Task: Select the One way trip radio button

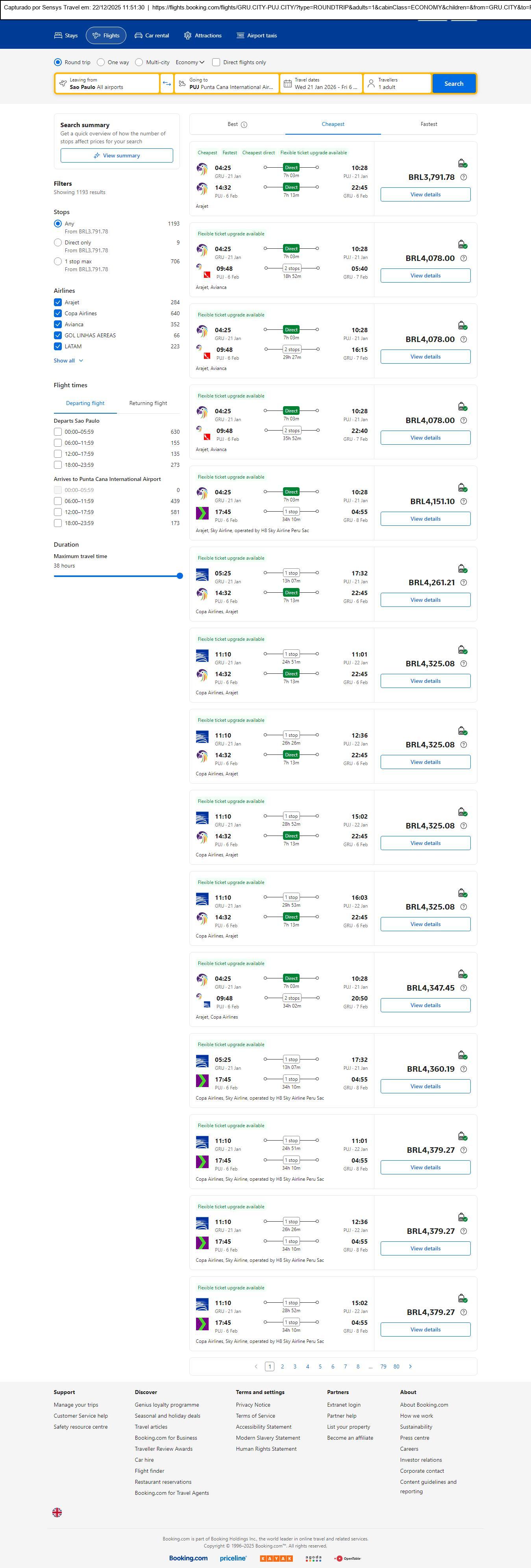Action: tap(101, 62)
